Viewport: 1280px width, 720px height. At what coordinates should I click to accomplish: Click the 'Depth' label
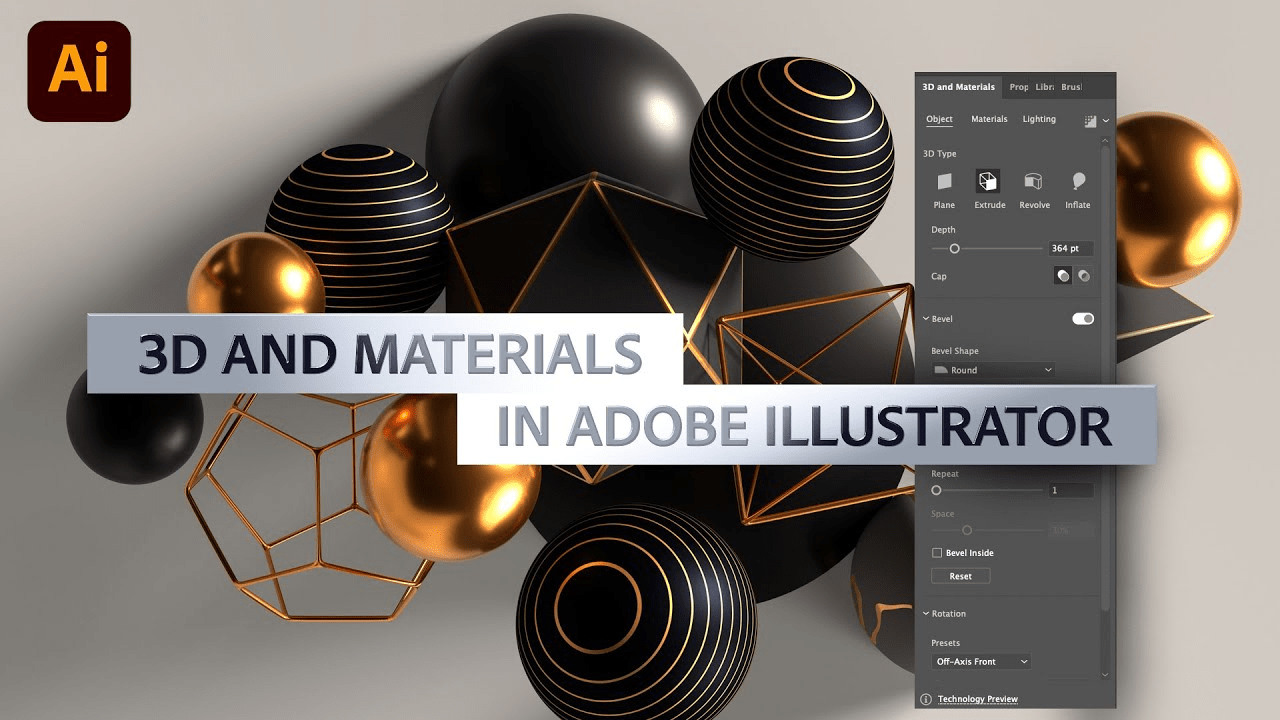click(x=943, y=230)
